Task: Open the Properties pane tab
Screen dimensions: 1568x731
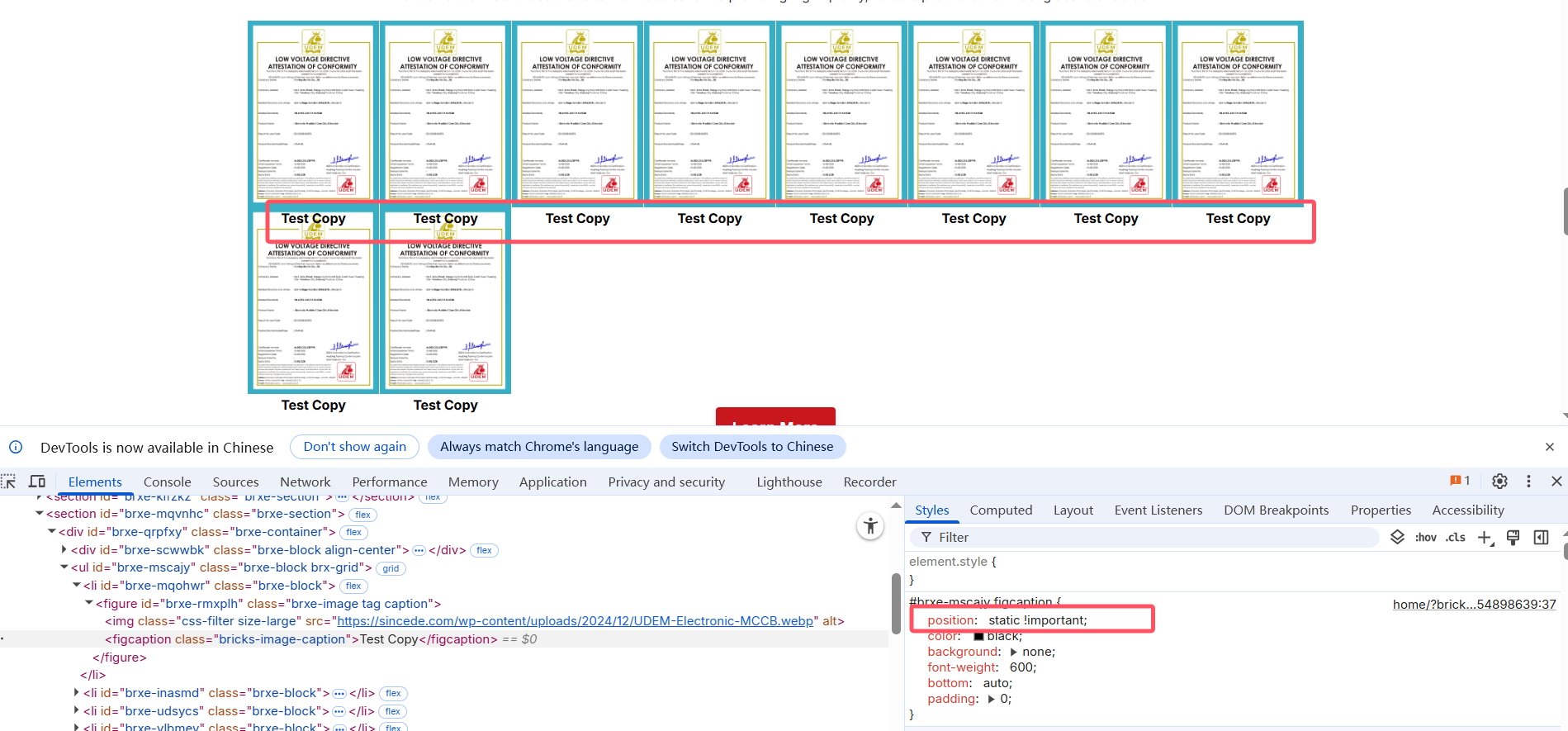Action: click(x=1381, y=510)
